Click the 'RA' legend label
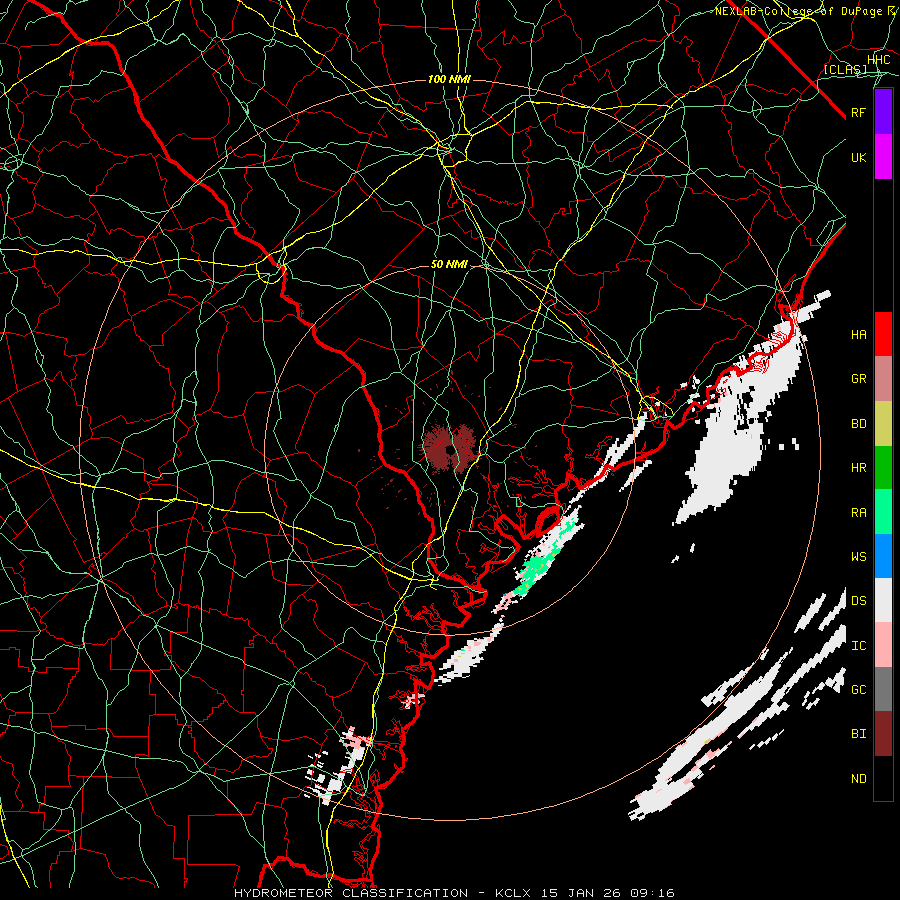Image resolution: width=900 pixels, height=900 pixels. (858, 513)
